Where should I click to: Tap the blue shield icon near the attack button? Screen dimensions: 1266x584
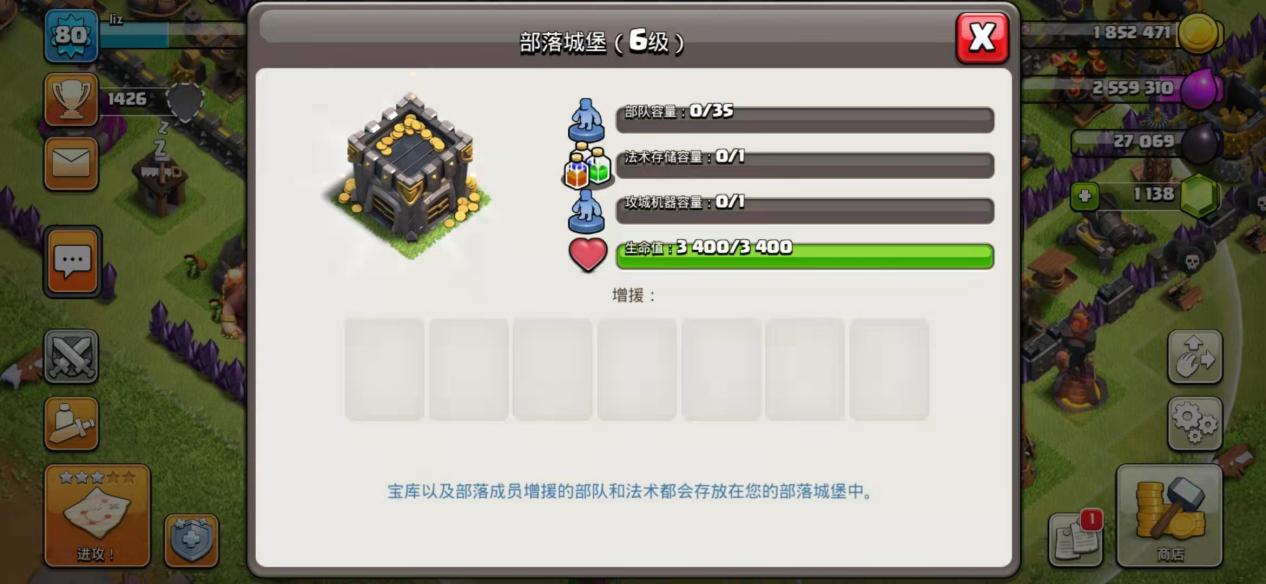[191, 541]
